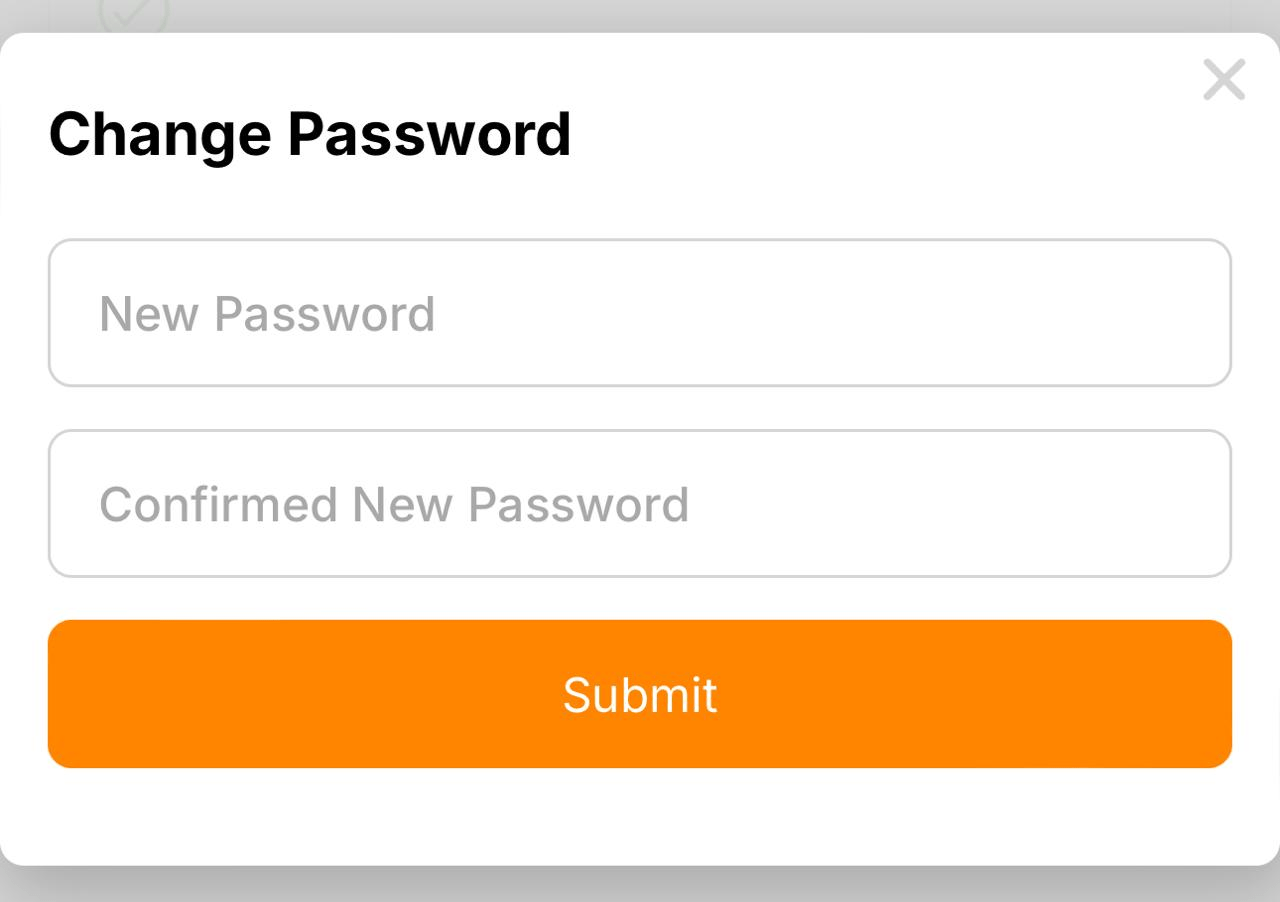Click the Change Password heading text
Screen dimensions: 1280x902
coord(309,134)
